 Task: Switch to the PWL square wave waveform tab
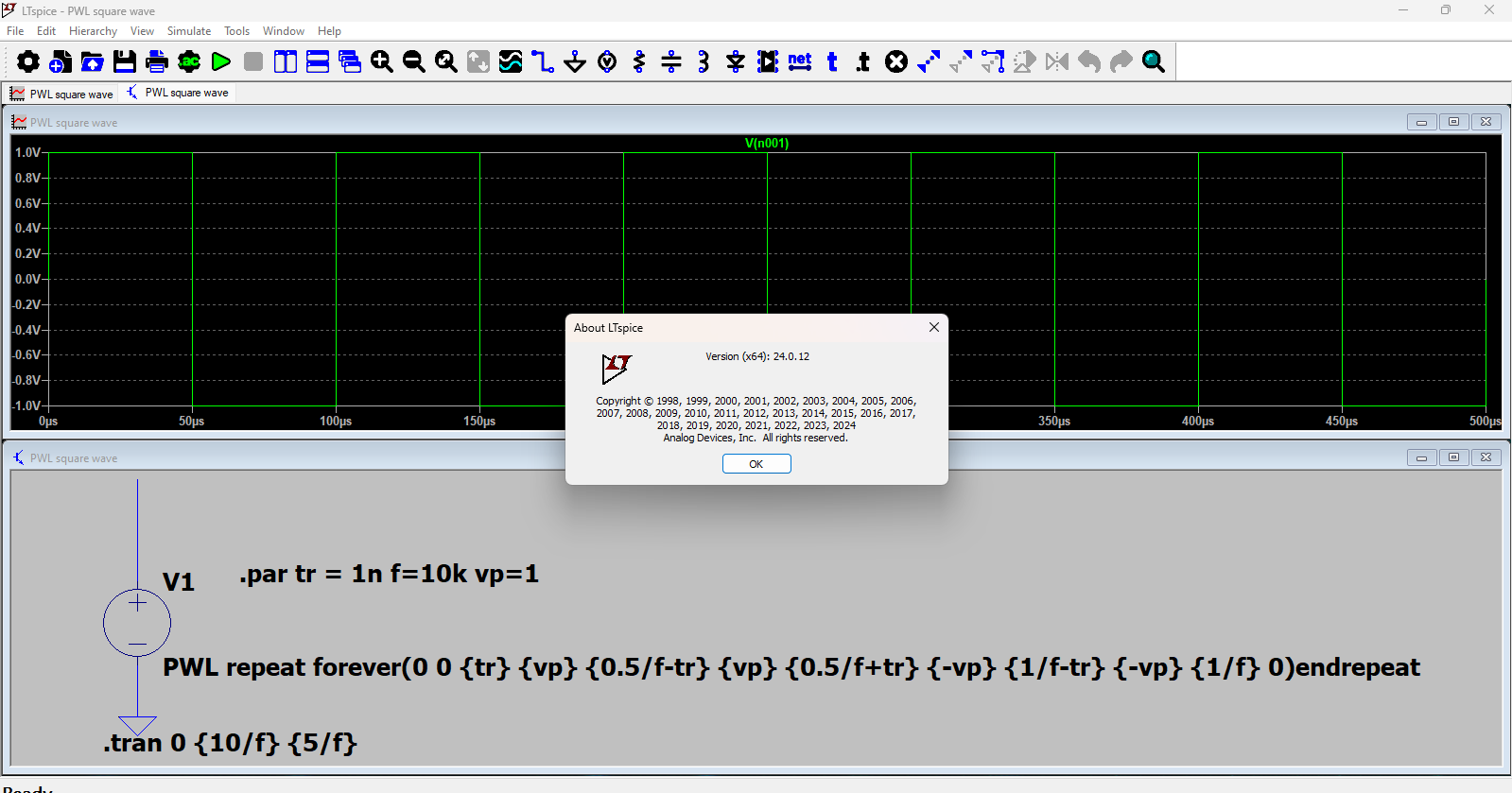[61, 94]
